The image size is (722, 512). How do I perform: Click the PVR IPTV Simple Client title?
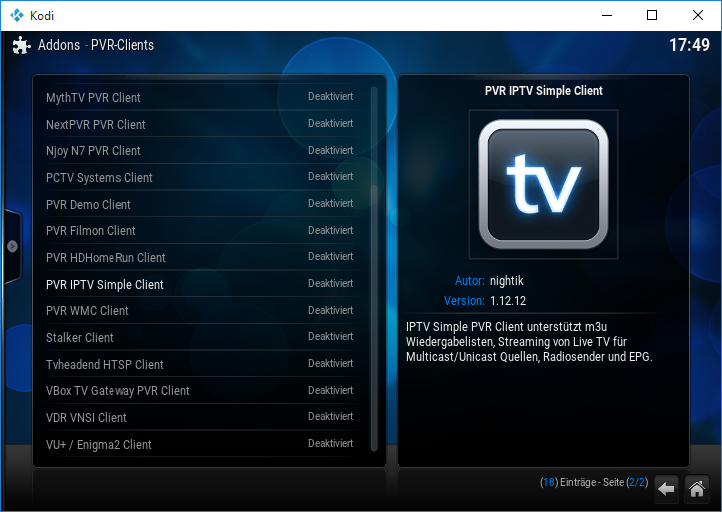pyautogui.click(x=543, y=91)
